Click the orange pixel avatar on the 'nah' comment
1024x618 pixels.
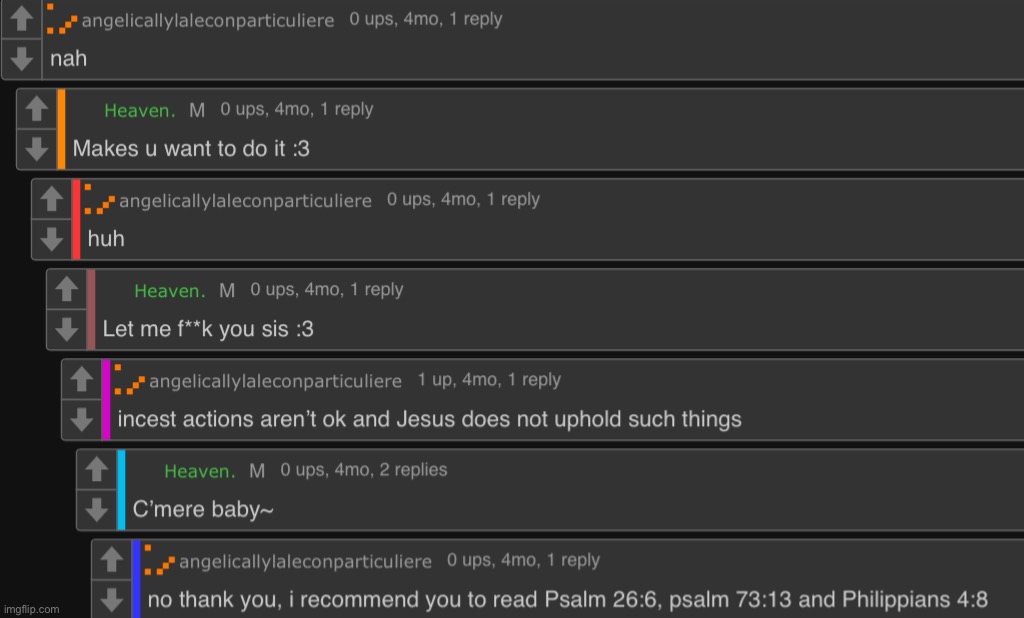tap(62, 19)
